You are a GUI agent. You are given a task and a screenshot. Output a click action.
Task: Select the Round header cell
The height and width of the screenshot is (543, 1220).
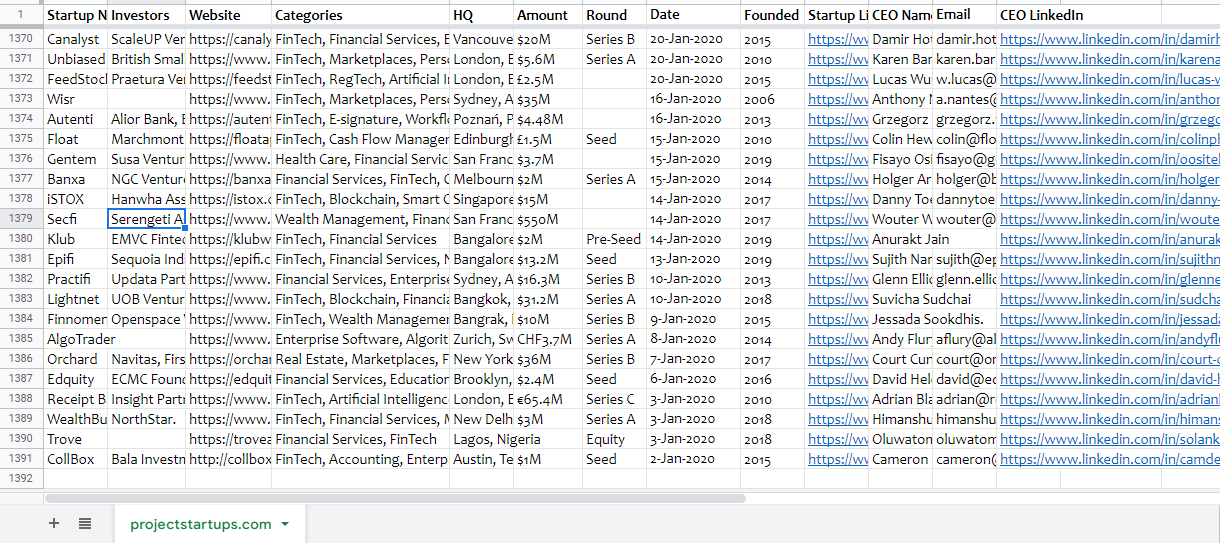[614, 15]
